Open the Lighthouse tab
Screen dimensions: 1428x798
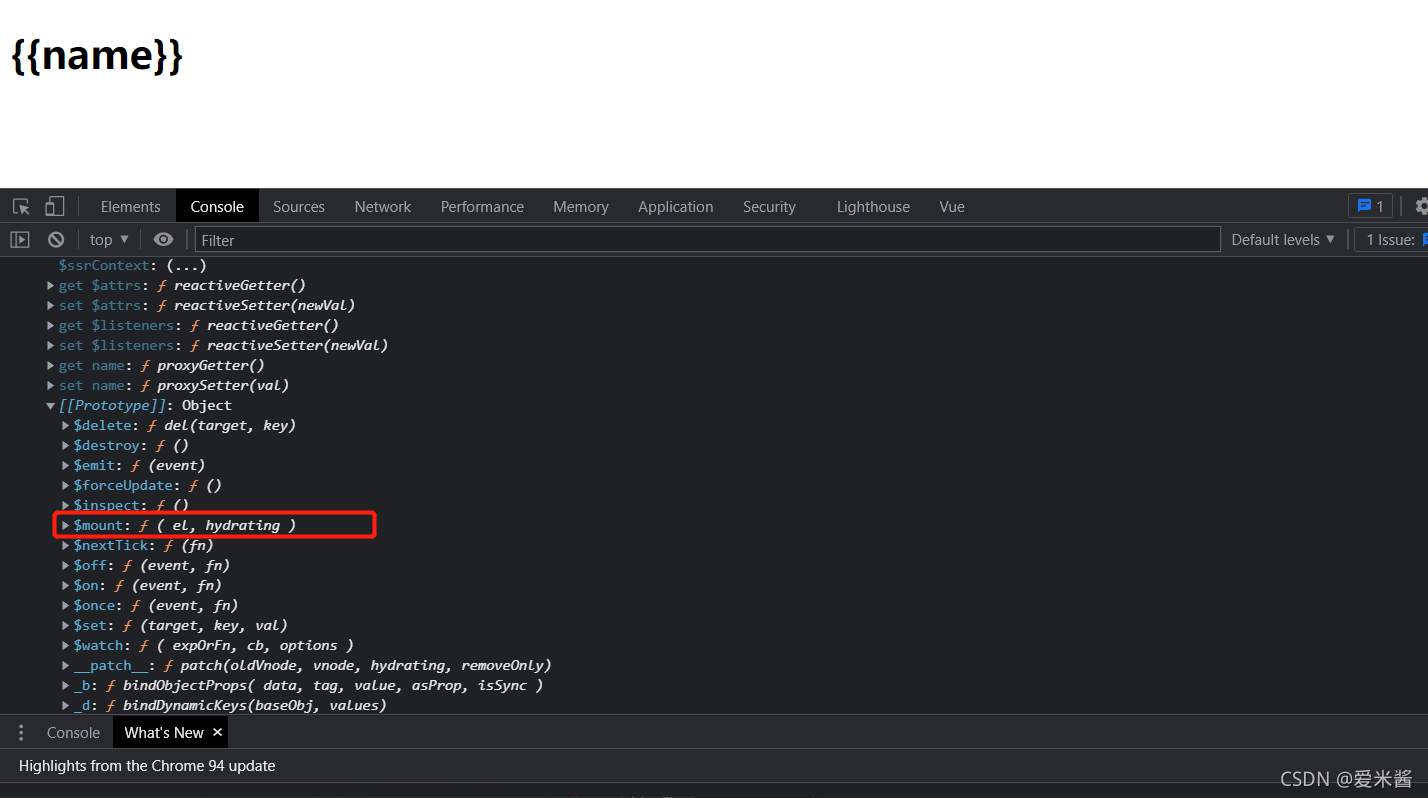[x=873, y=207]
